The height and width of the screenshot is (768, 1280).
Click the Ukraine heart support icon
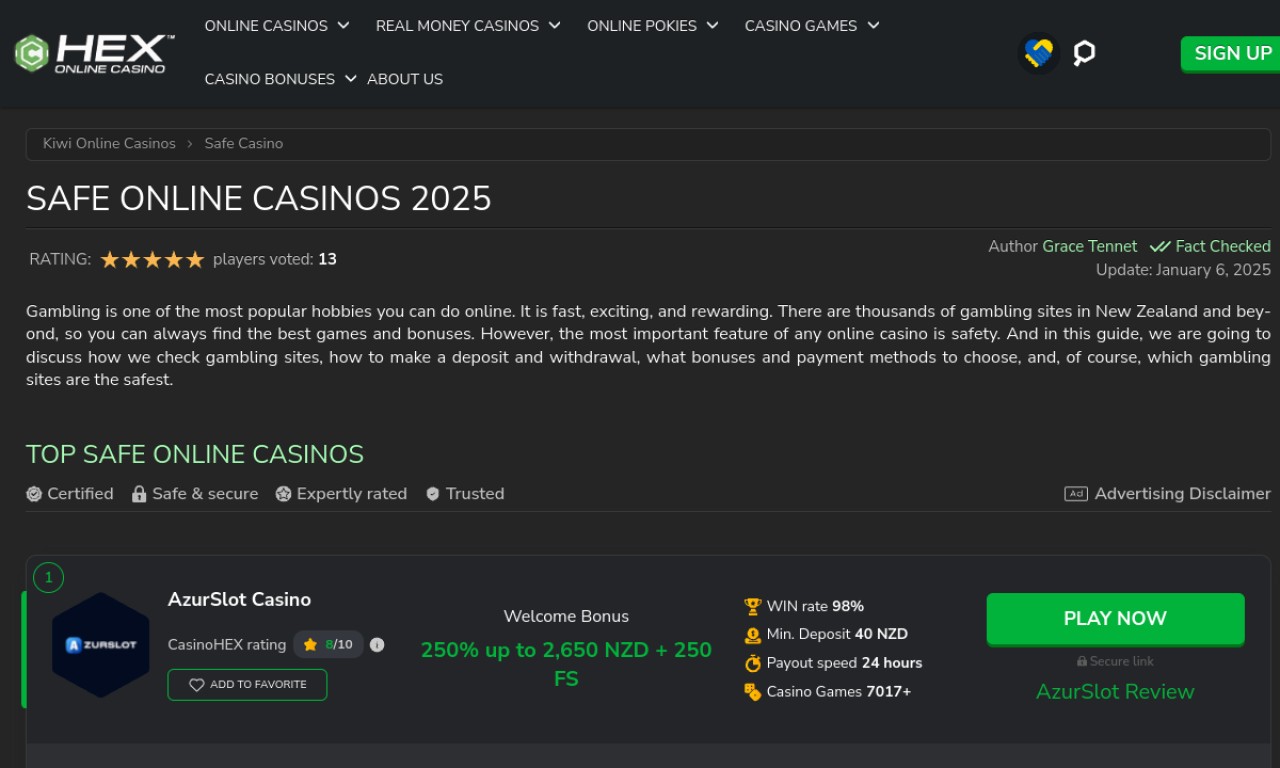1039,53
